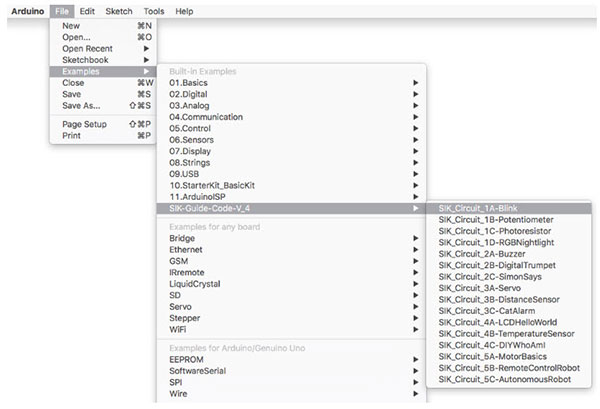Load the SIK_Circuit_5A-MotorBasics sketch
Image resolution: width=600 pixels, height=409 pixels.
(509, 356)
